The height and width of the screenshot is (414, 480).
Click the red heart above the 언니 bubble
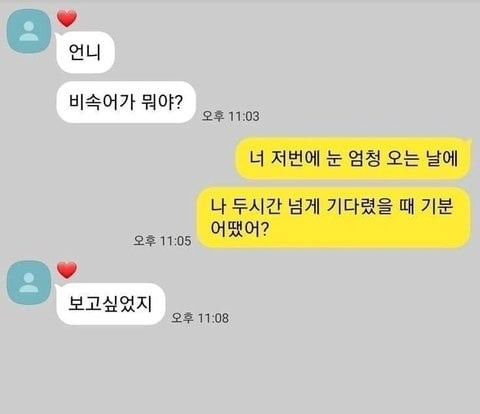[67, 19]
